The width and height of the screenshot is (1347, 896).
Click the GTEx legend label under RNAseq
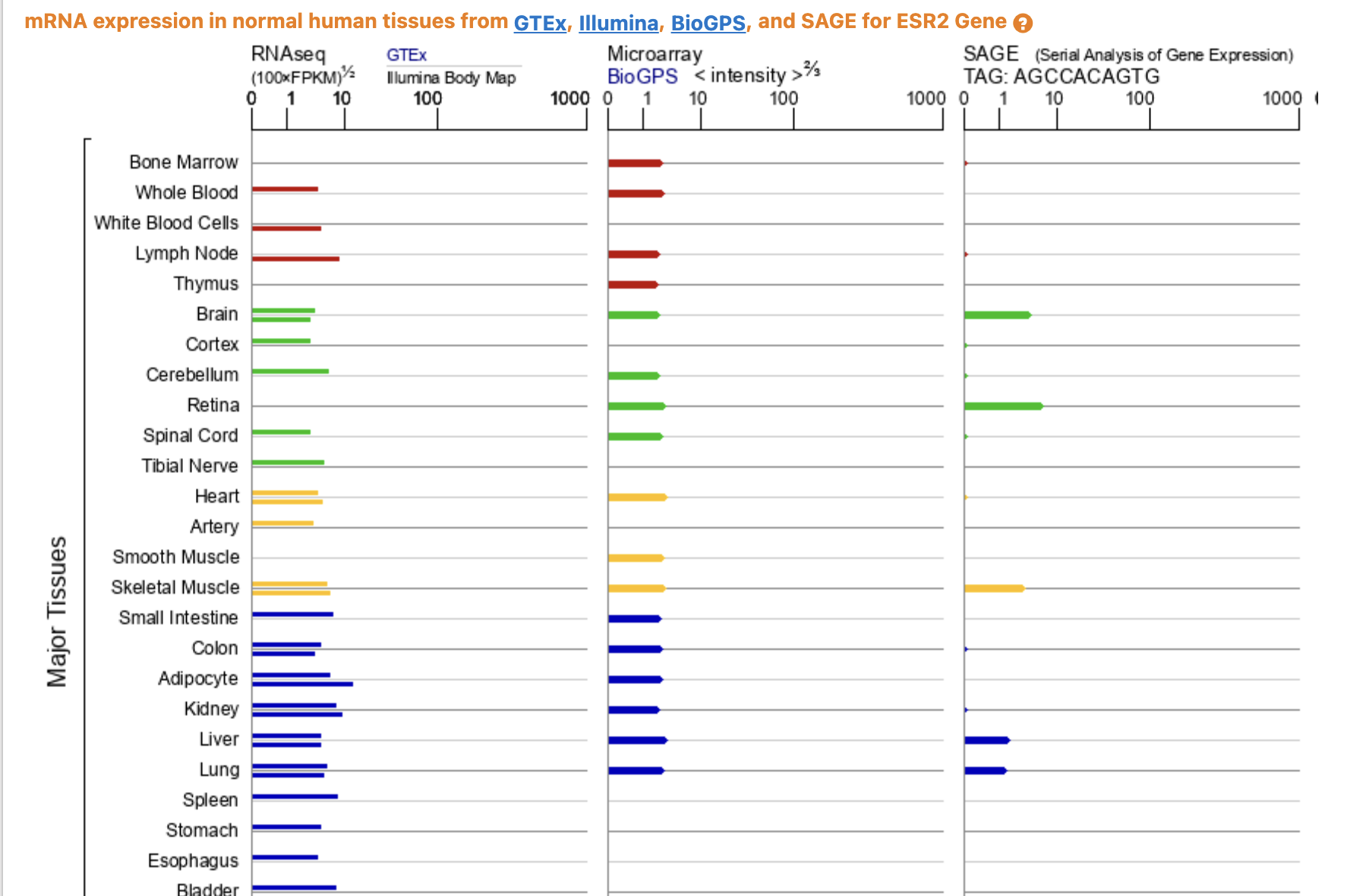pos(406,55)
